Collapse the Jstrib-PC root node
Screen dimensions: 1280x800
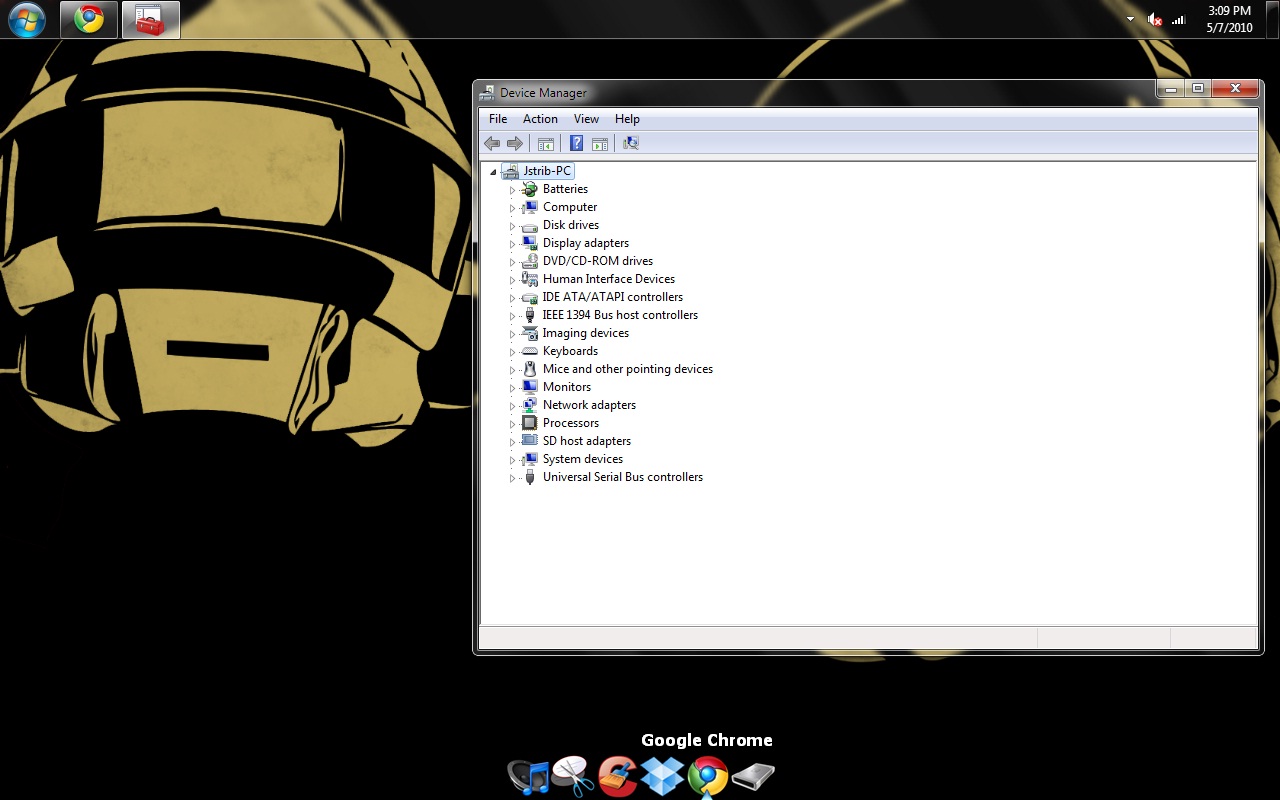(x=493, y=172)
